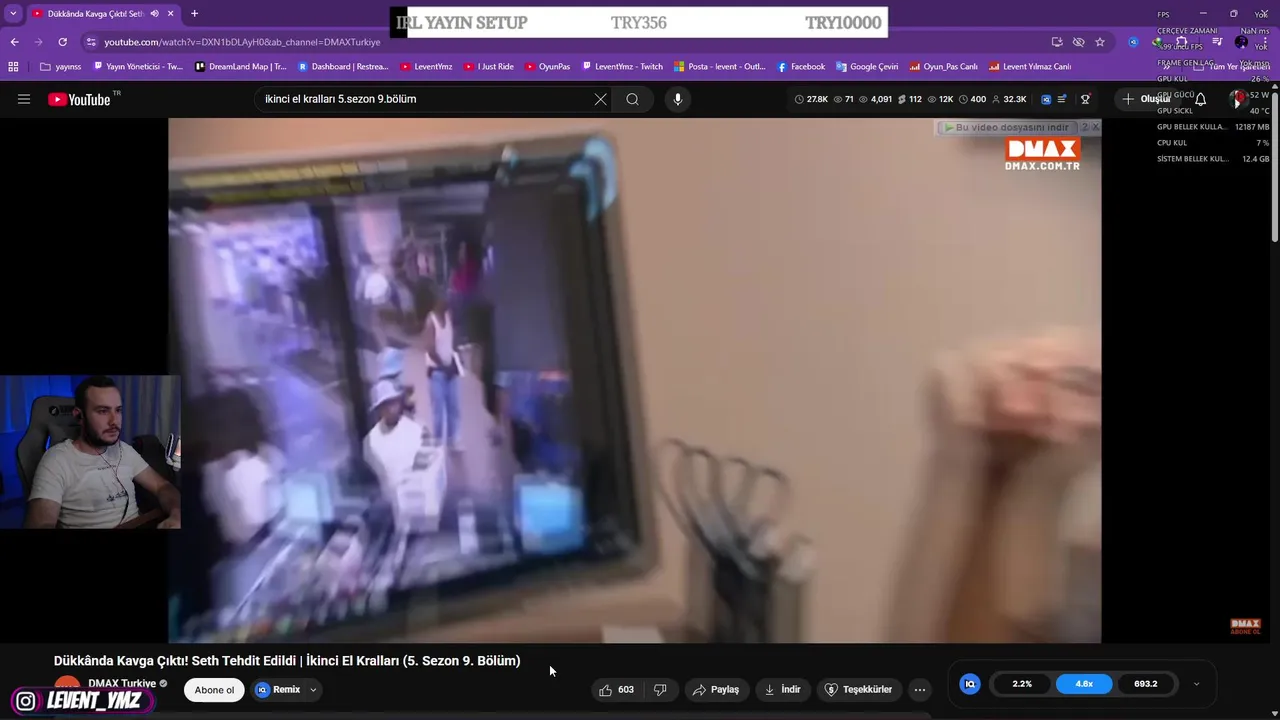Expand the vidIQ stats panel chevron
1280x720 pixels.
(x=1196, y=684)
